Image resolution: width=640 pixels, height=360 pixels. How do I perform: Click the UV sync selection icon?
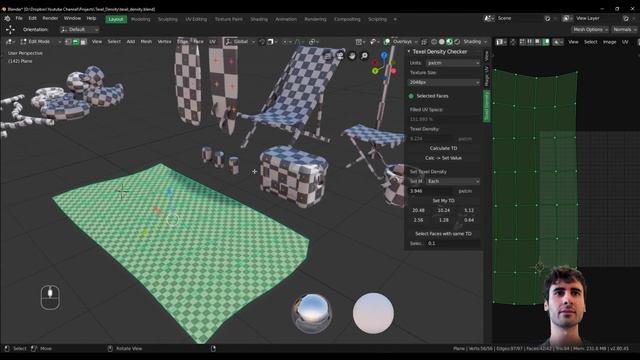(513, 42)
